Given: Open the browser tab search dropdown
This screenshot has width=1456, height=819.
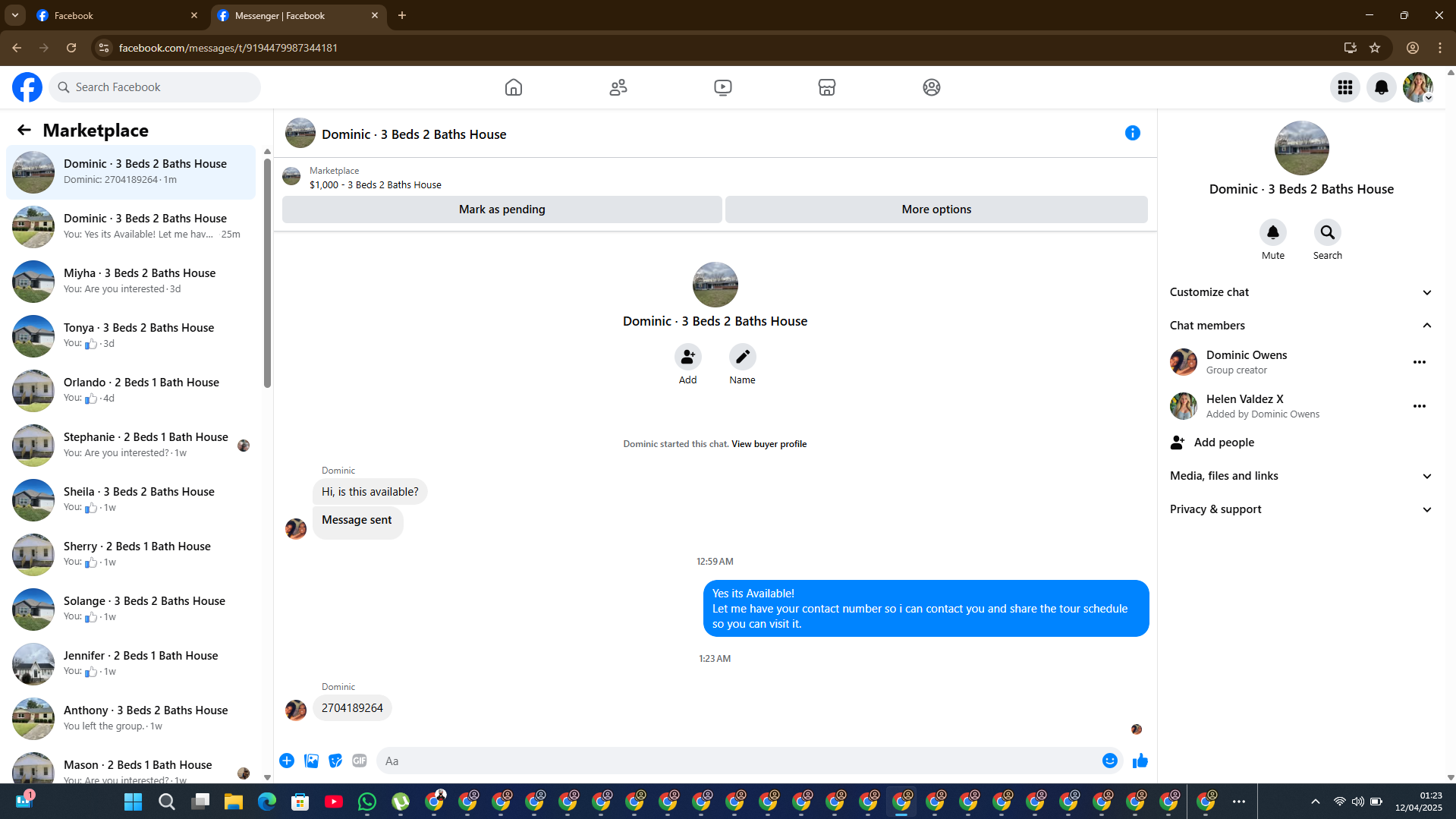Looking at the screenshot, I should click(x=15, y=15).
